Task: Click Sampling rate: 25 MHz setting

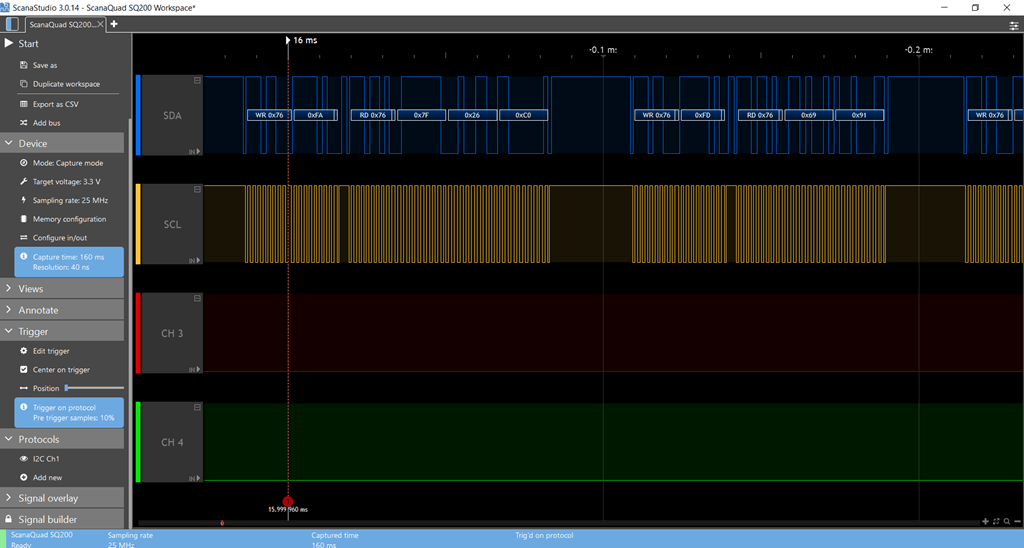Action: click(x=70, y=200)
